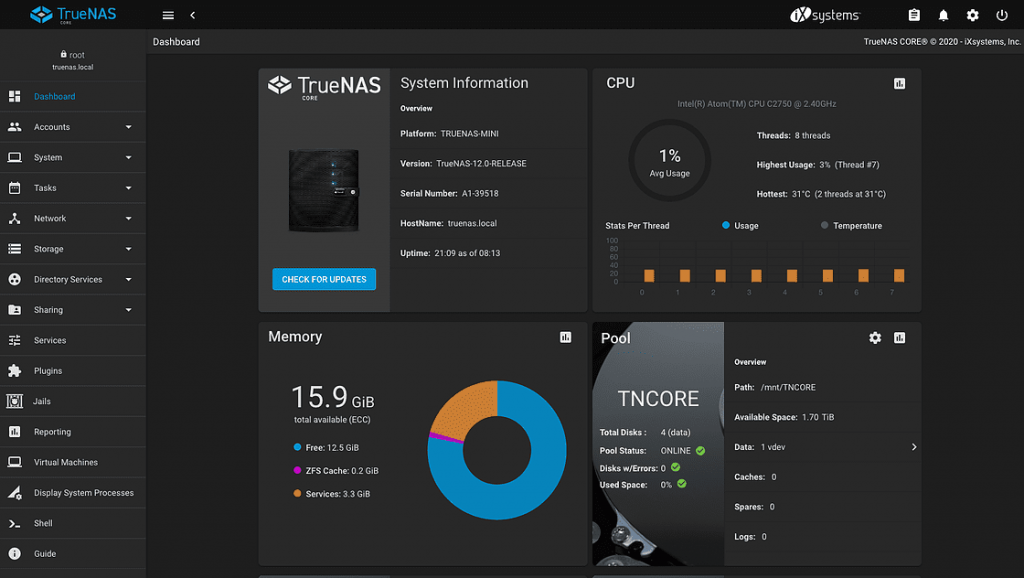Viewport: 1024px width, 578px height.
Task: Open Reporting from the sidebar
Action: tap(72, 432)
